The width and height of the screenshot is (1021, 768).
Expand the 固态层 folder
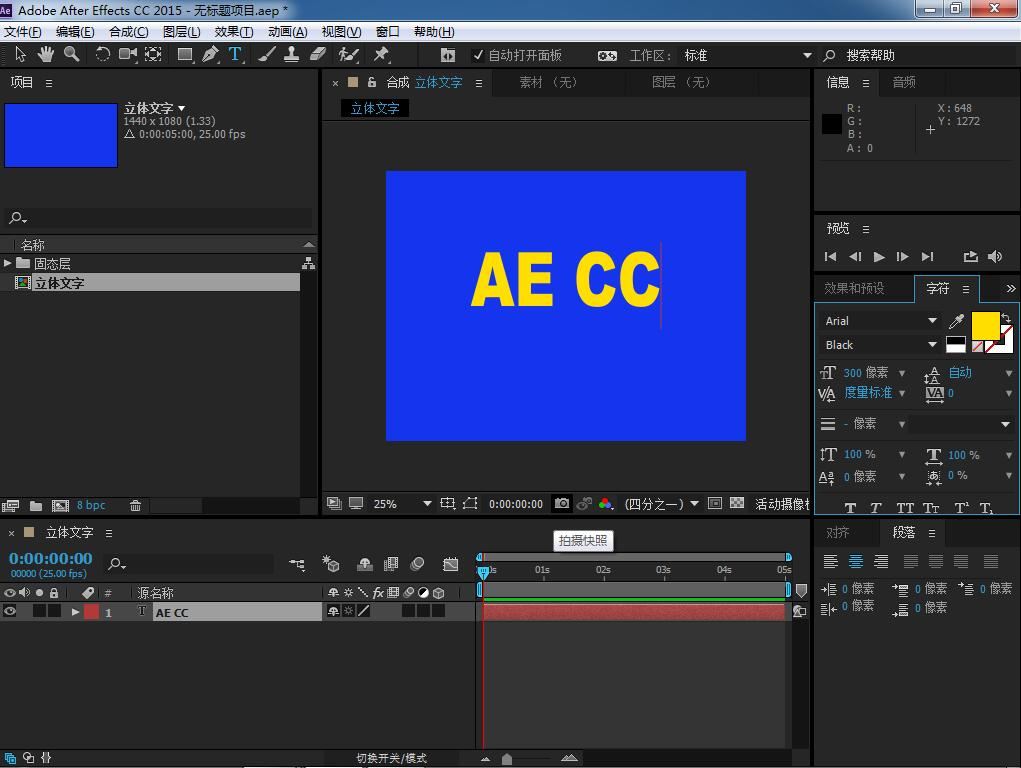[x=7, y=263]
